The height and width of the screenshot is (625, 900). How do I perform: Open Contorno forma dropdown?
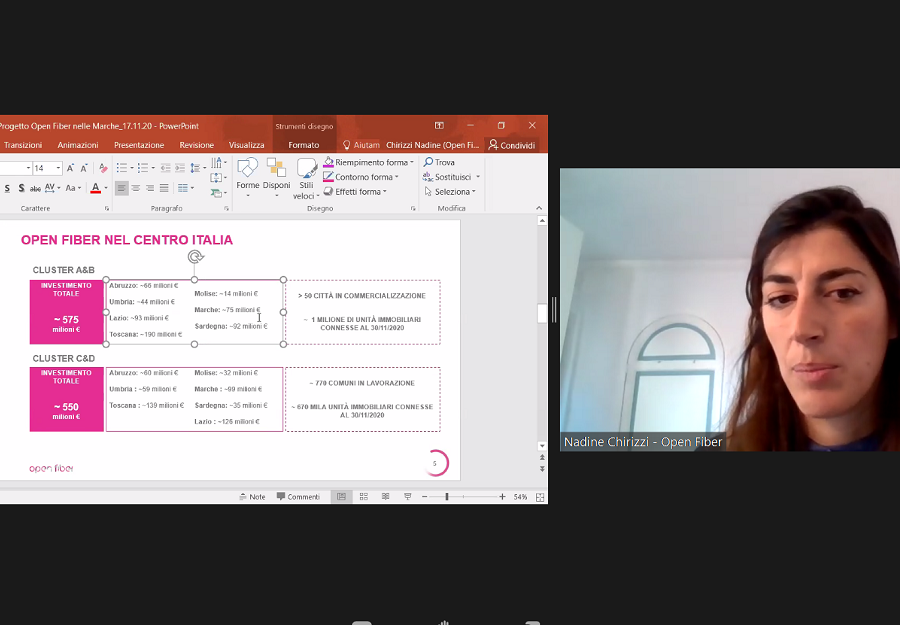point(361,177)
